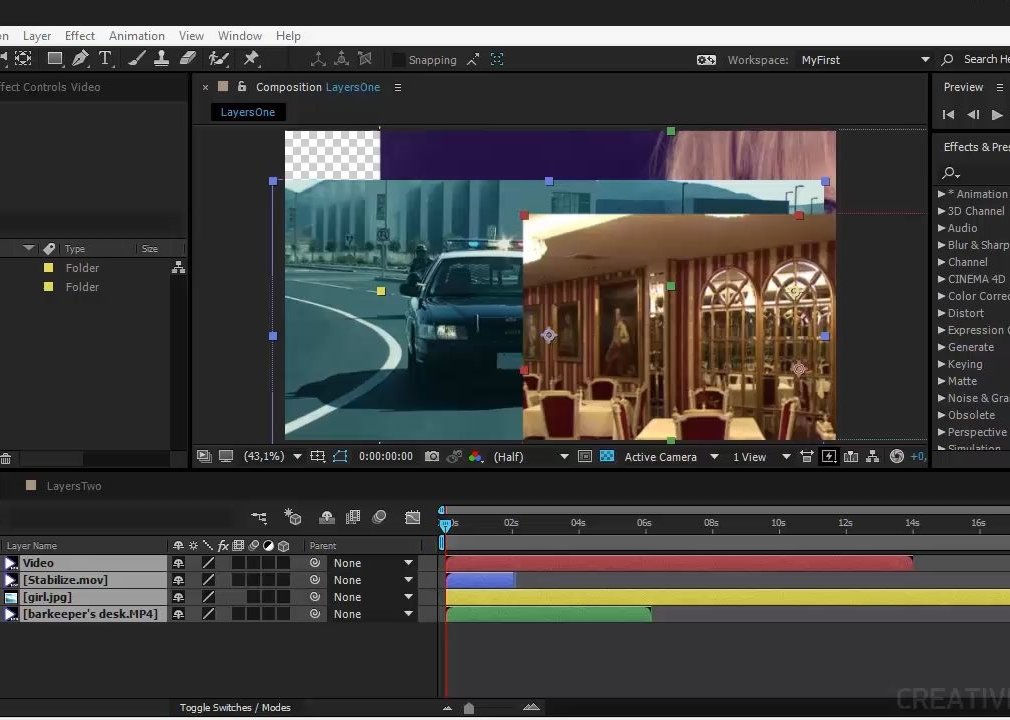Select the Pen tool

pos(80,59)
